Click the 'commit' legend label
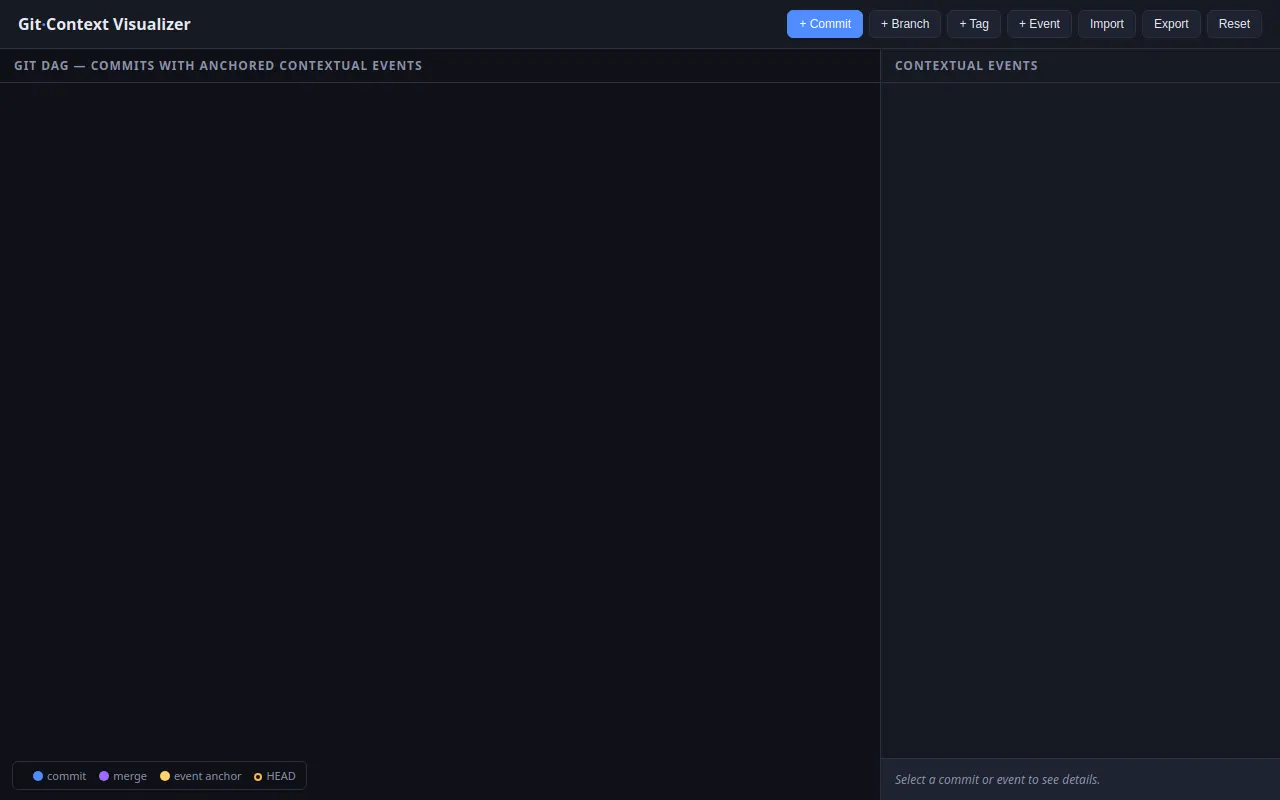 [67, 776]
